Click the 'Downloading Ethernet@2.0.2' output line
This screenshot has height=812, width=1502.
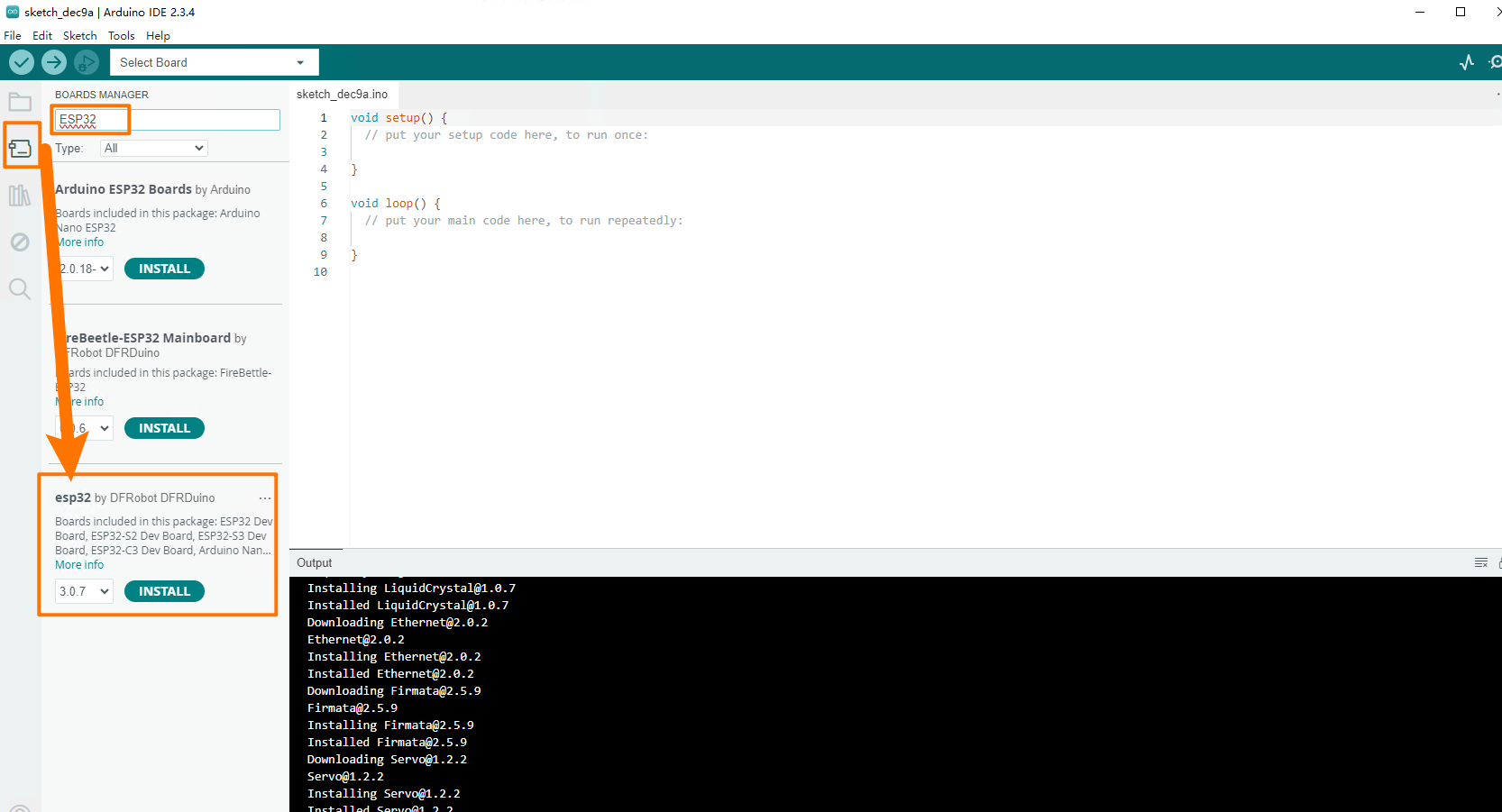click(398, 623)
